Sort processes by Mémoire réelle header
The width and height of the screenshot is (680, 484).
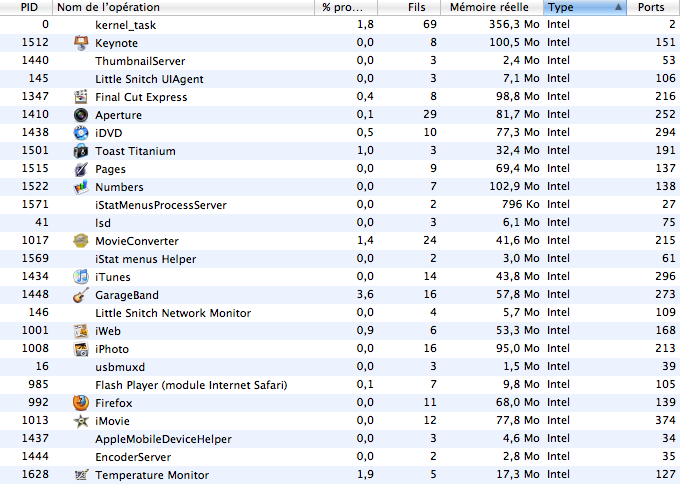(x=488, y=7)
